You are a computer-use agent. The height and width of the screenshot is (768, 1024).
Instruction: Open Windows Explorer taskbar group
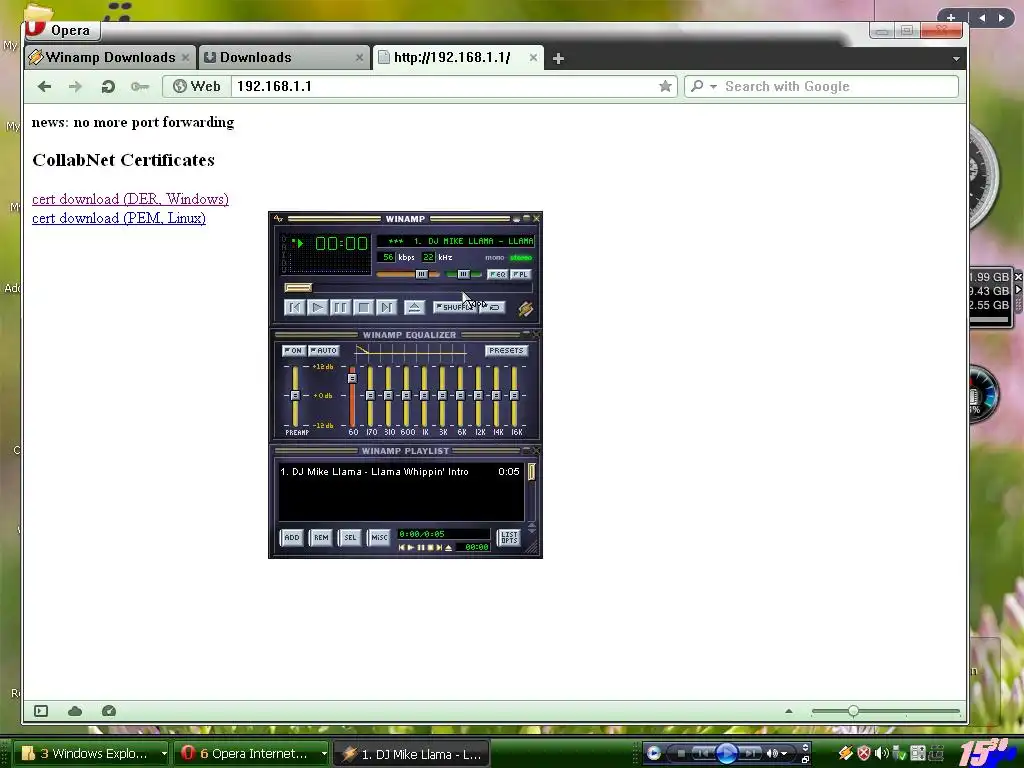point(92,754)
